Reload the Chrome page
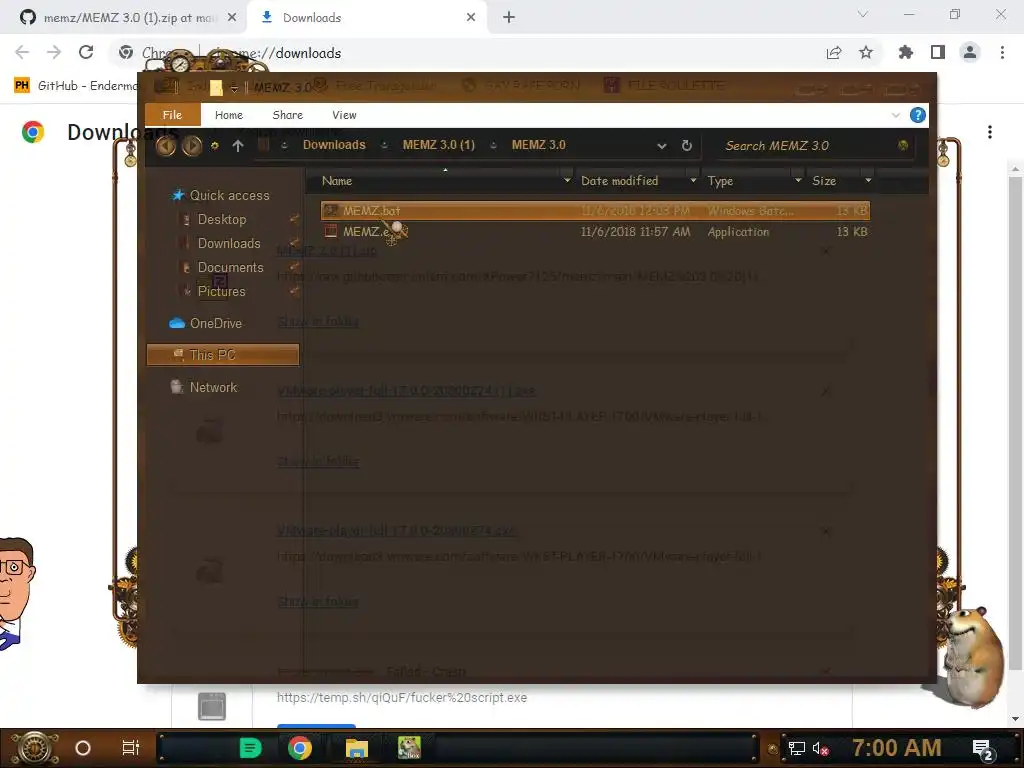This screenshot has width=1024, height=768. coord(86,52)
